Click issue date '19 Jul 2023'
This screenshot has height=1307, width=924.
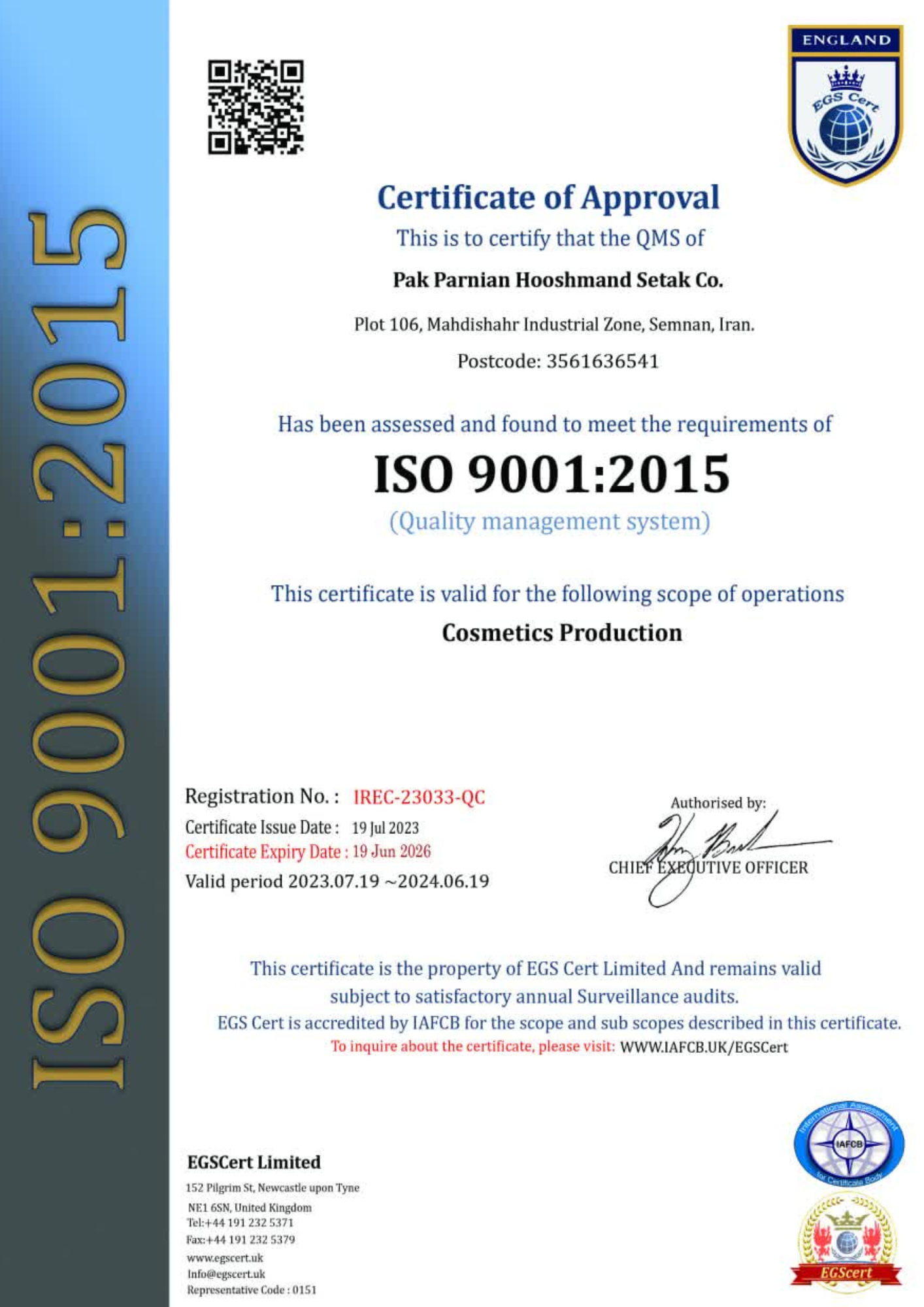point(385,828)
